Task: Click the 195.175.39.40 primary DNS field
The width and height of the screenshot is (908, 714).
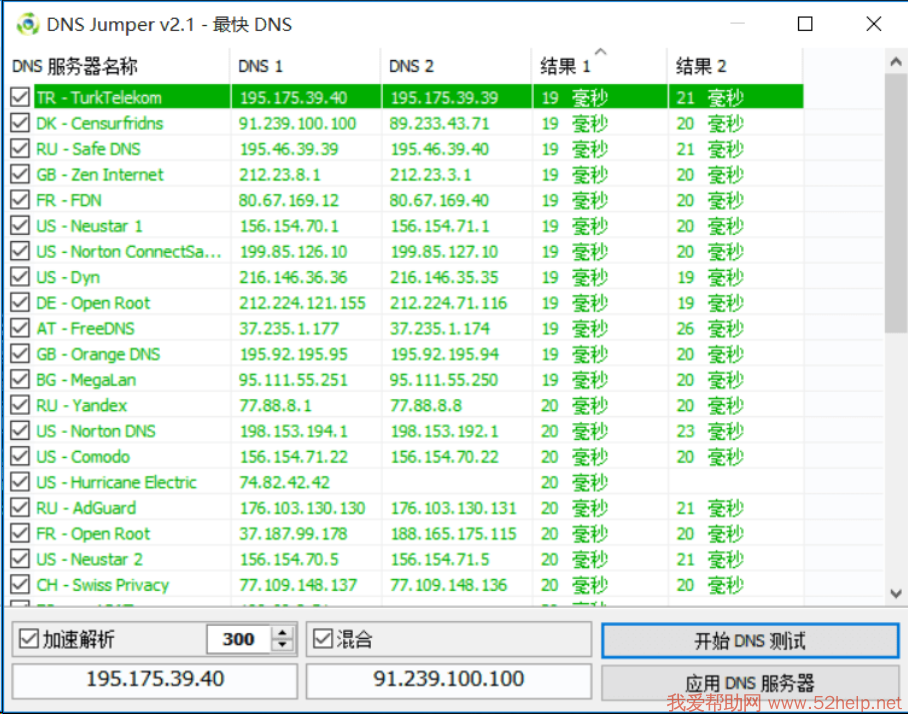Action: point(155,679)
